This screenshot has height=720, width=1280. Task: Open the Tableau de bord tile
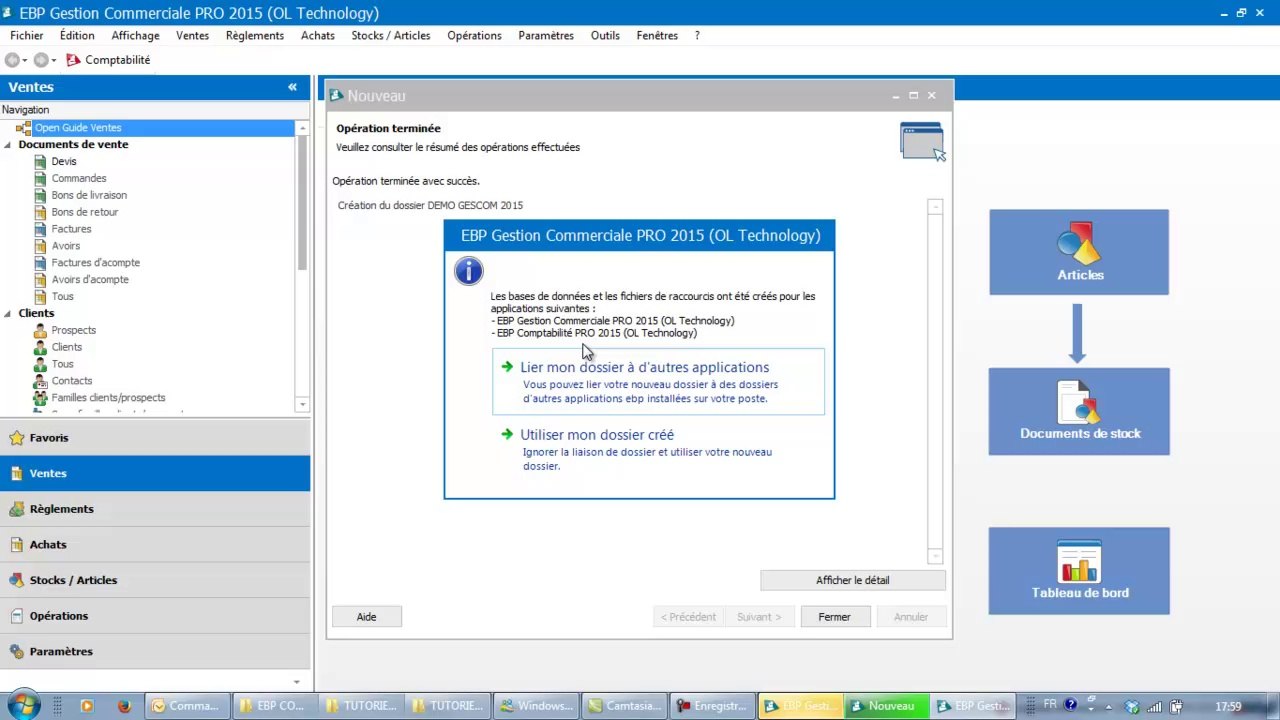pyautogui.click(x=1079, y=571)
